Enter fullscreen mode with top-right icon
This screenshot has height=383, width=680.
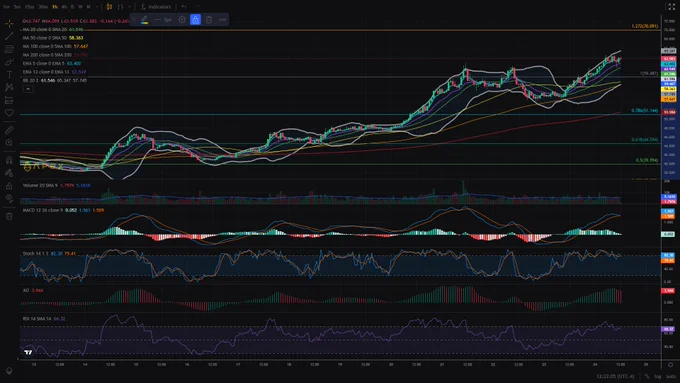pyautogui.click(x=672, y=7)
